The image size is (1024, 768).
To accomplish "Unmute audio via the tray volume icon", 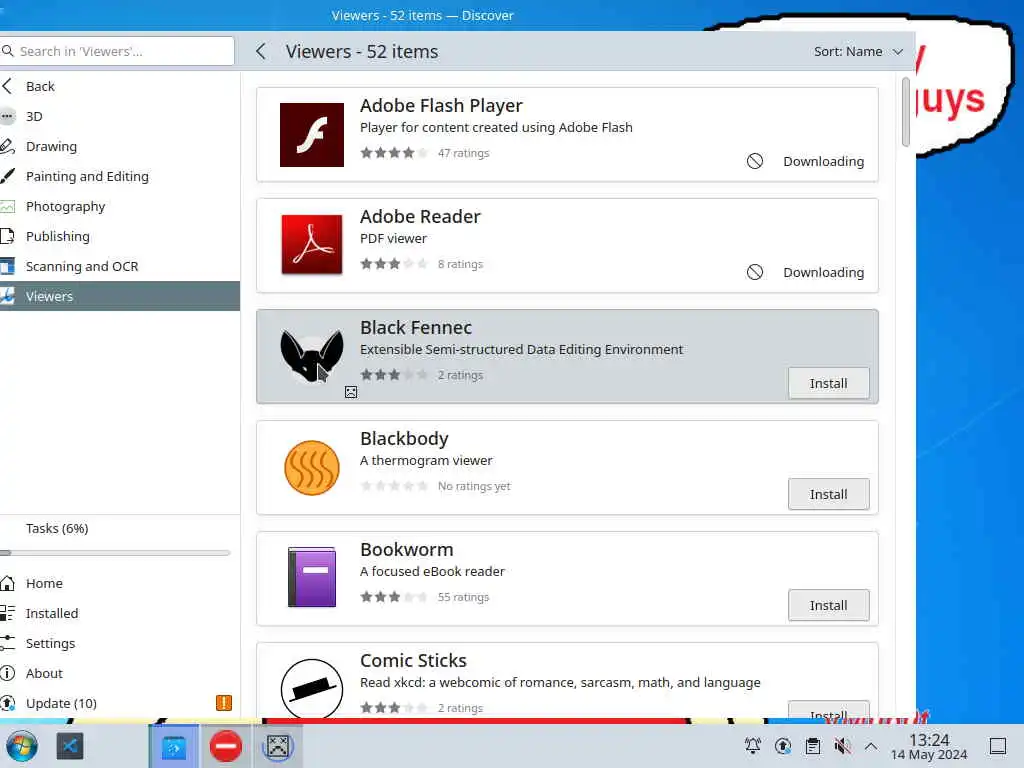I will click(x=842, y=746).
